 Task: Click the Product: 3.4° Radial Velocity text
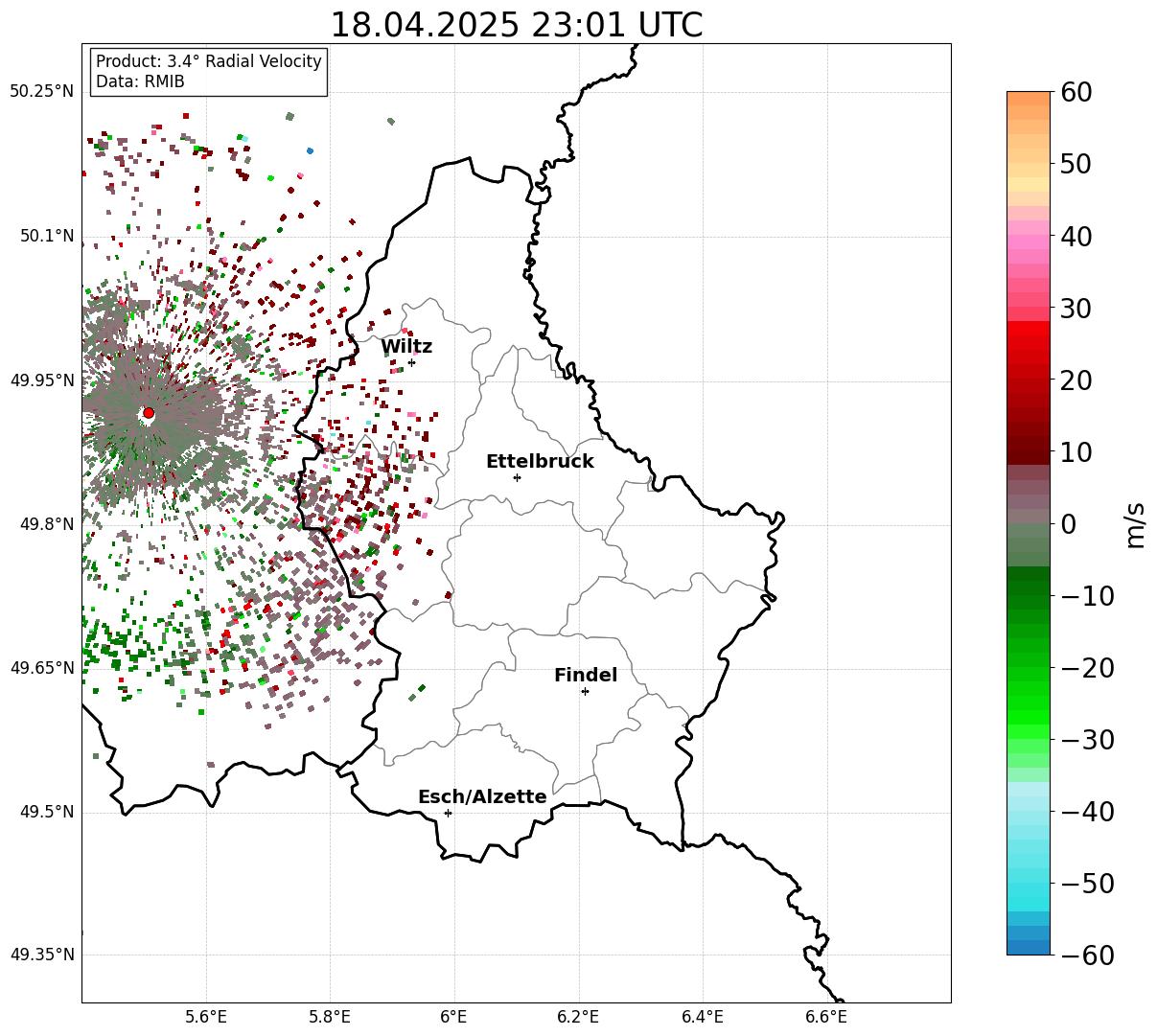click(x=209, y=61)
